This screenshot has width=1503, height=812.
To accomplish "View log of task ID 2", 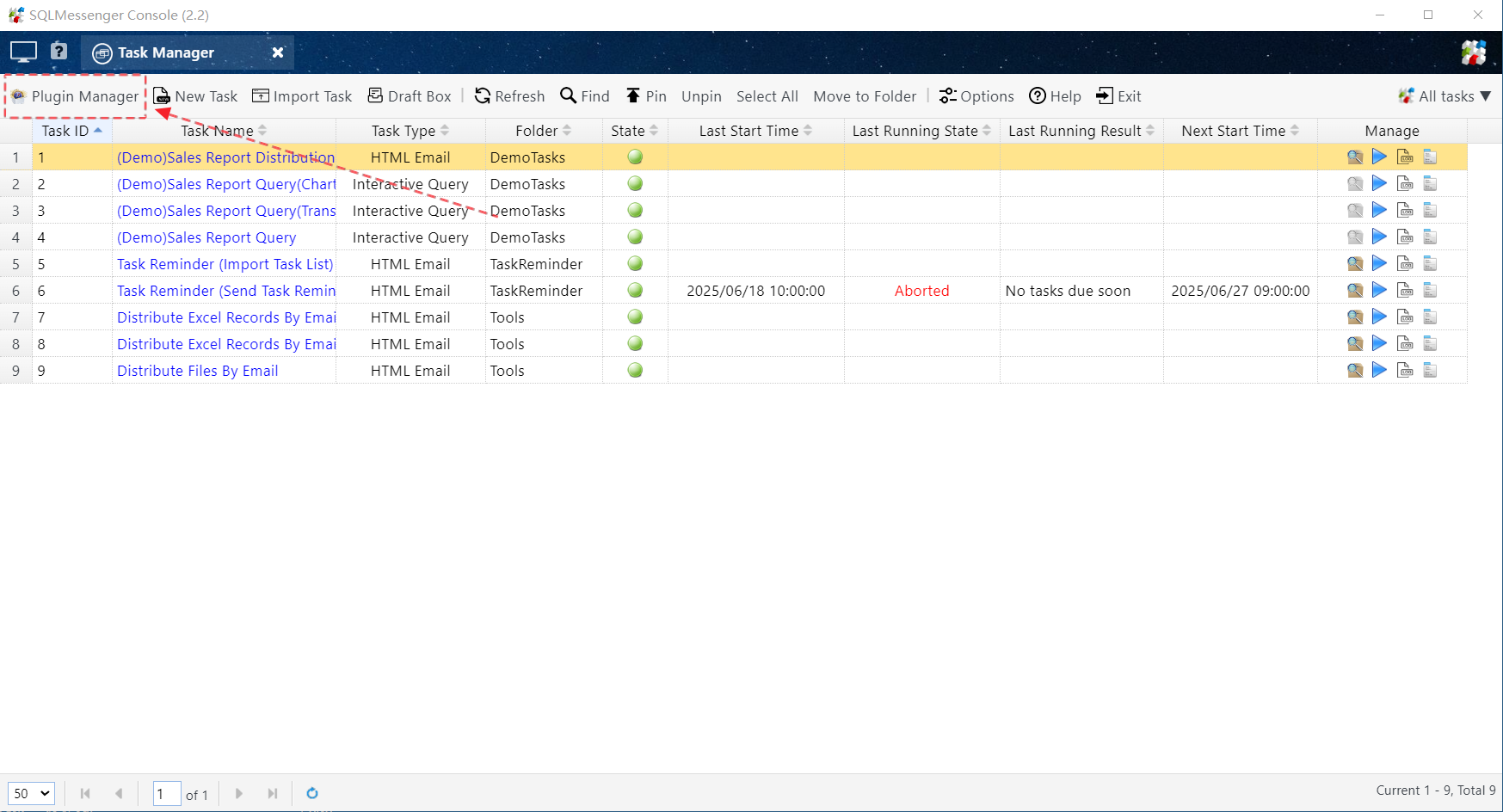I will [x=1405, y=183].
